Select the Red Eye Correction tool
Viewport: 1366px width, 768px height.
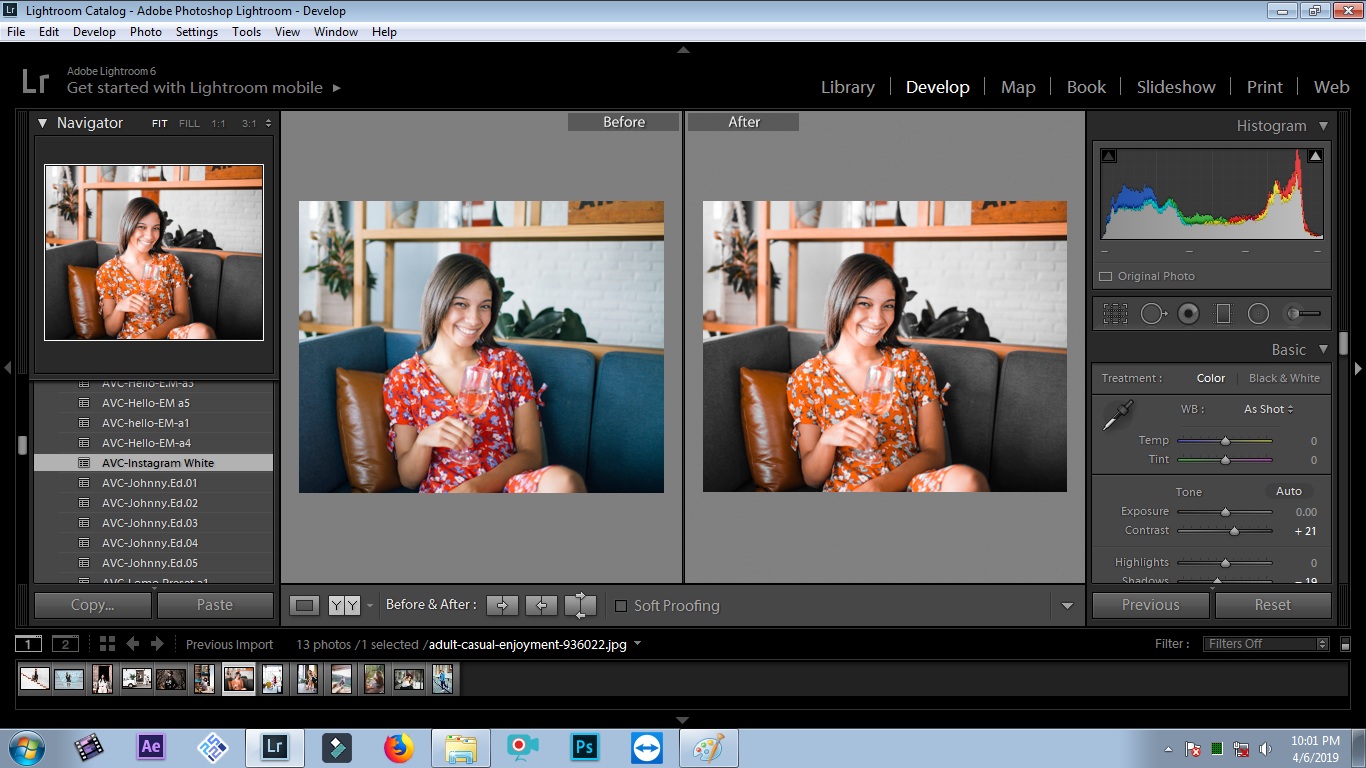1188,314
